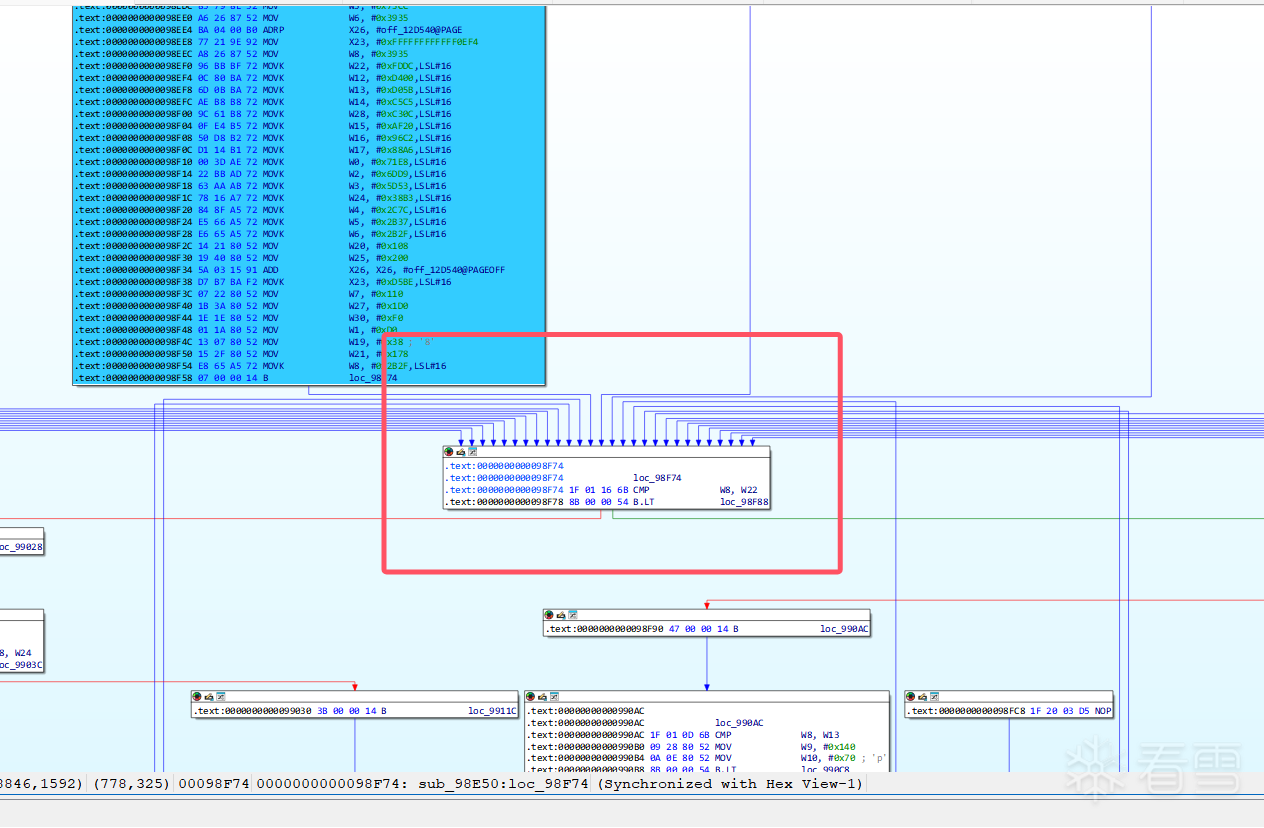Click the pencil edit icon on the NOP node
This screenshot has height=828, width=1264.
pos(922,696)
